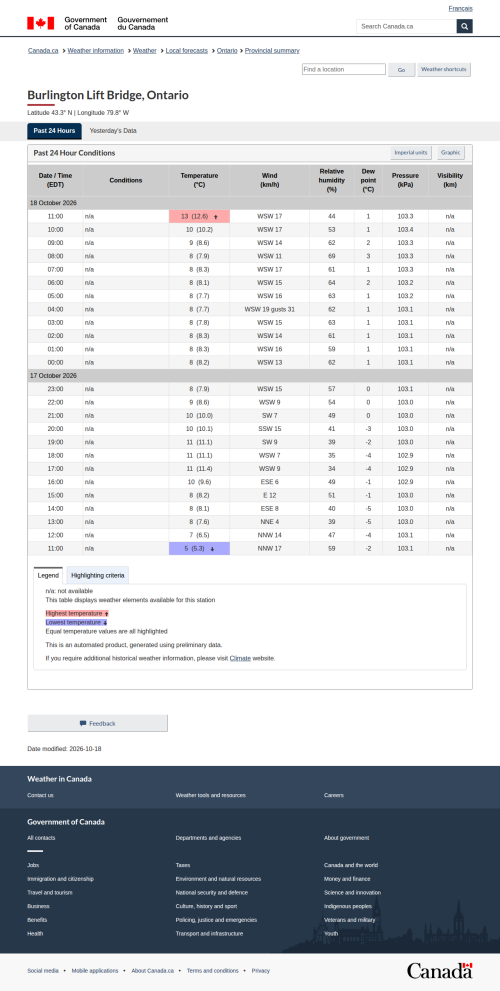The image size is (500, 991).
Task: Open Immigration and citizenship link
Action: (60, 879)
